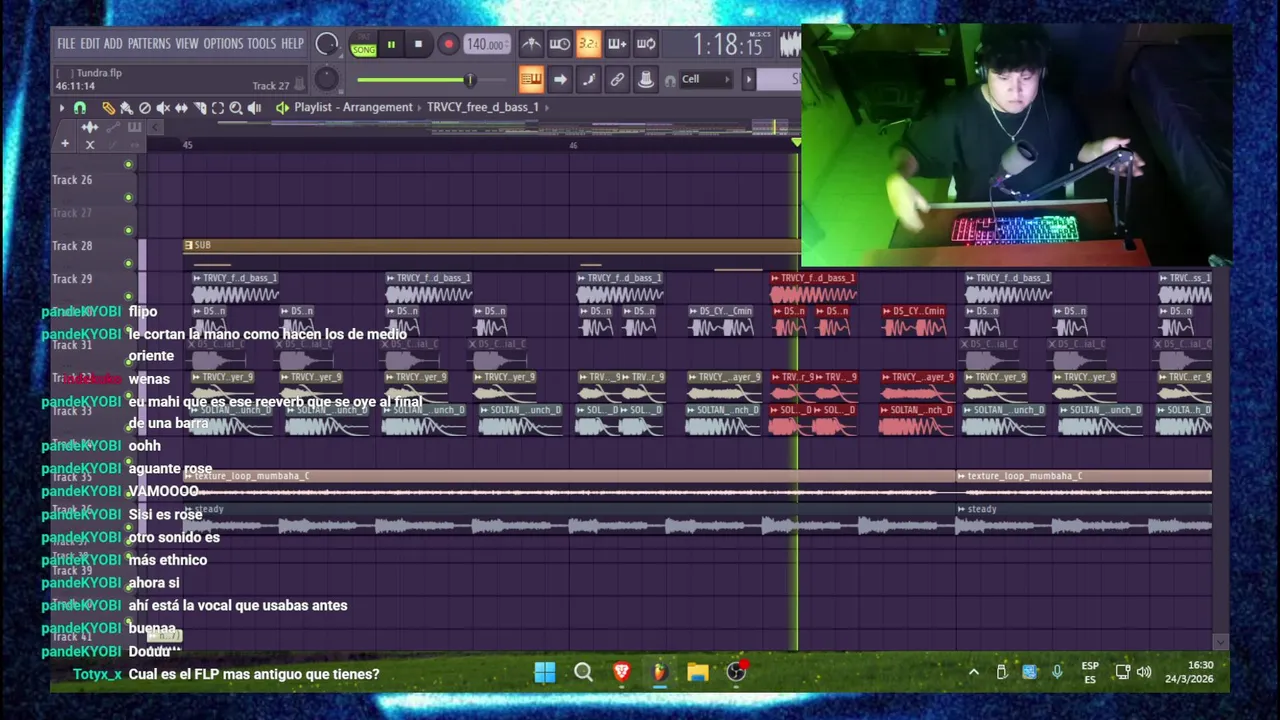Open the SUB clip menu icon
Viewport: 1280px width, 720px height.
(188, 245)
